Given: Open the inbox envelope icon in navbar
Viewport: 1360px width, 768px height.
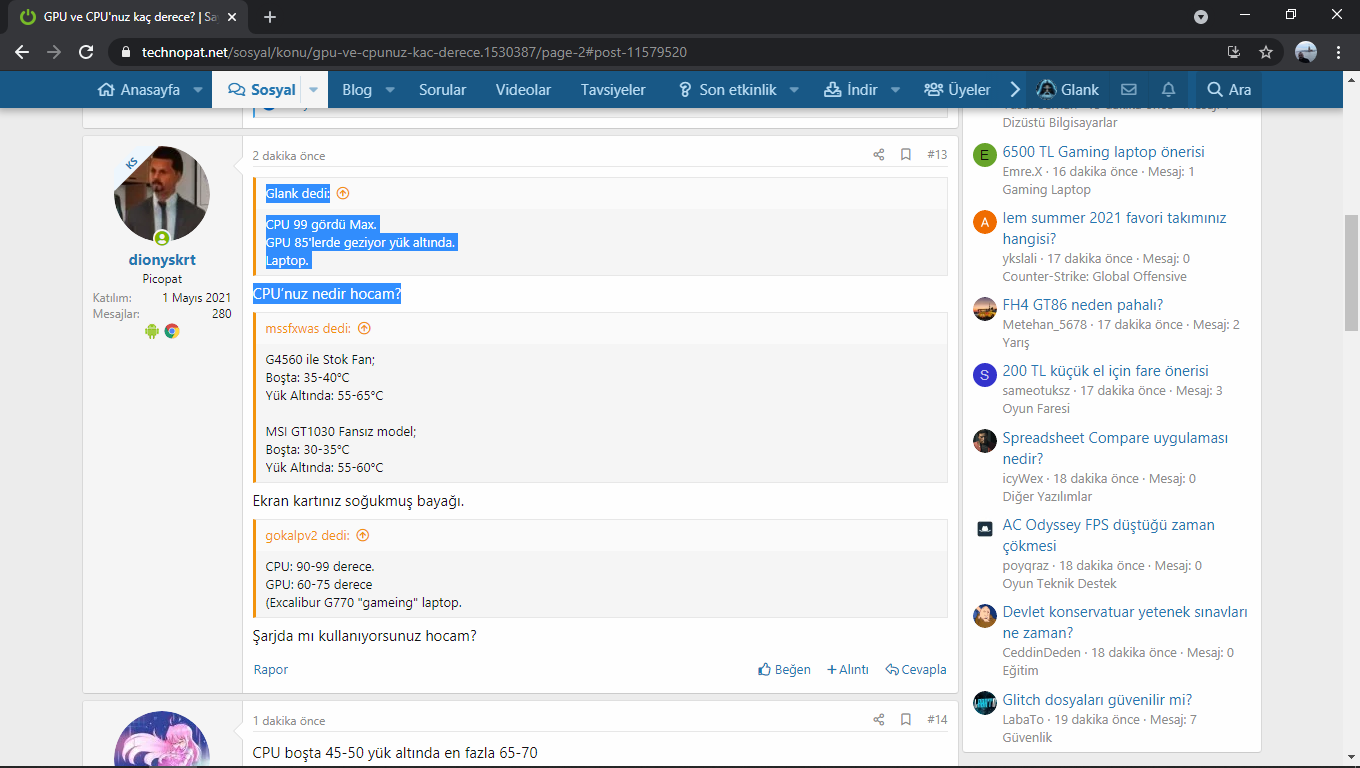Looking at the screenshot, I should coord(1128,90).
